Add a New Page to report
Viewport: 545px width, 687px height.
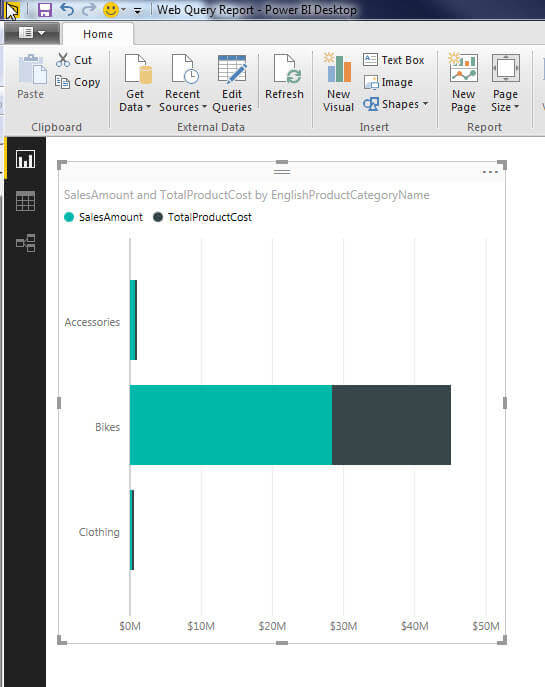pos(463,83)
